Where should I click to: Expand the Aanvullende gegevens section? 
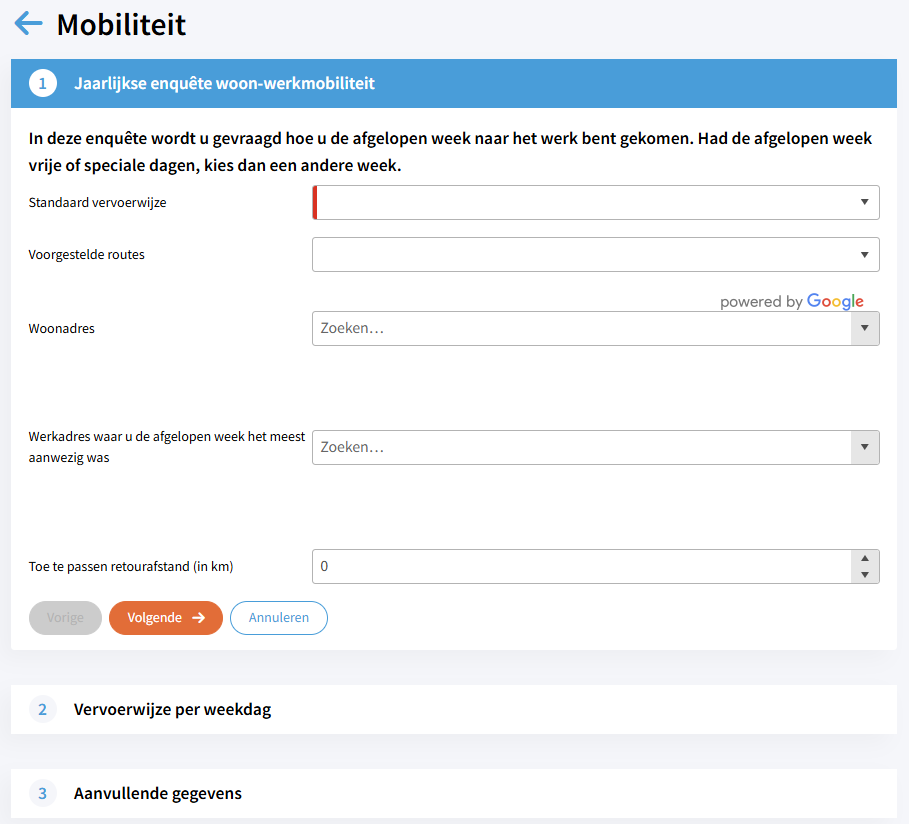click(158, 794)
